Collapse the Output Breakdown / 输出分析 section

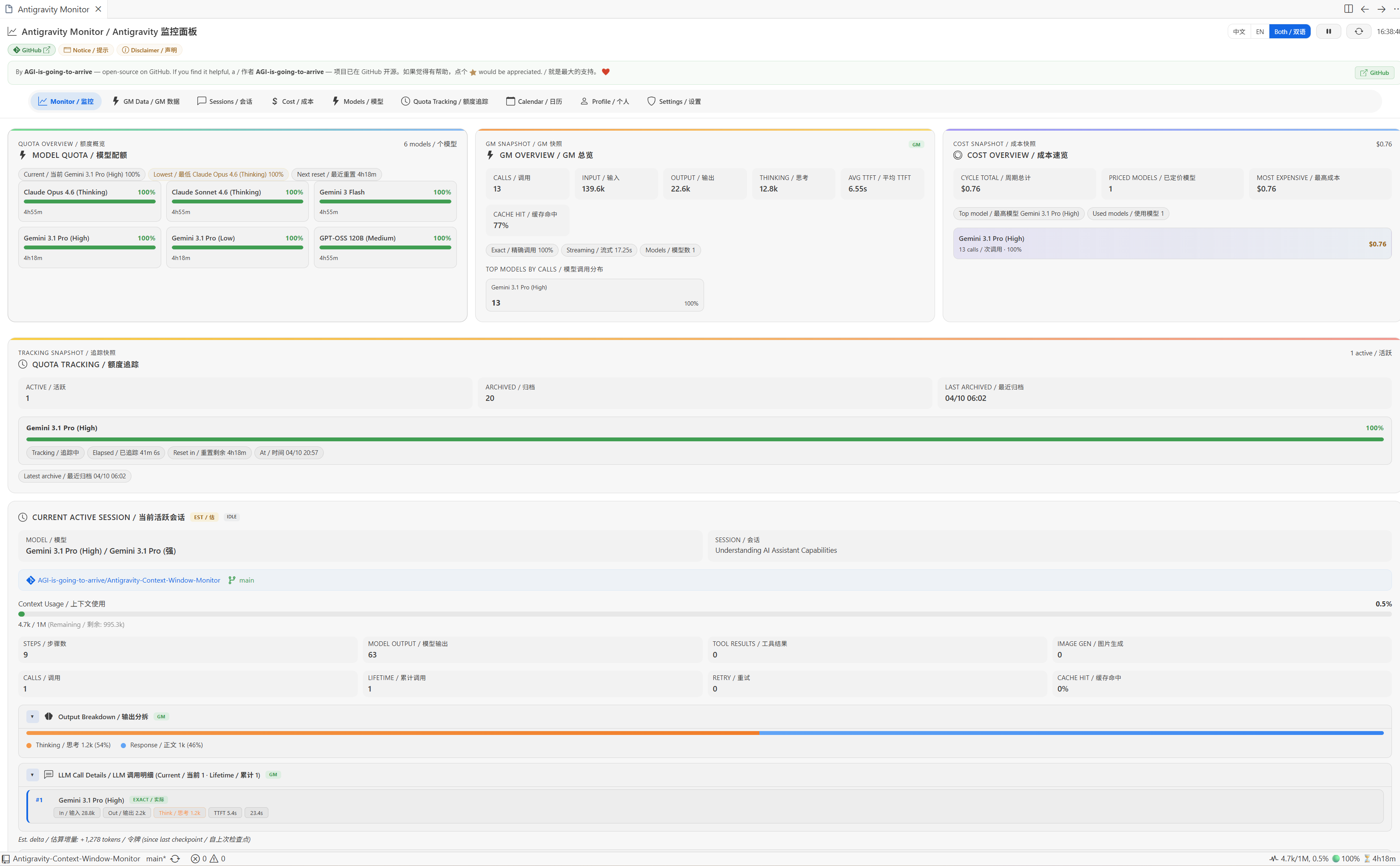click(32, 717)
